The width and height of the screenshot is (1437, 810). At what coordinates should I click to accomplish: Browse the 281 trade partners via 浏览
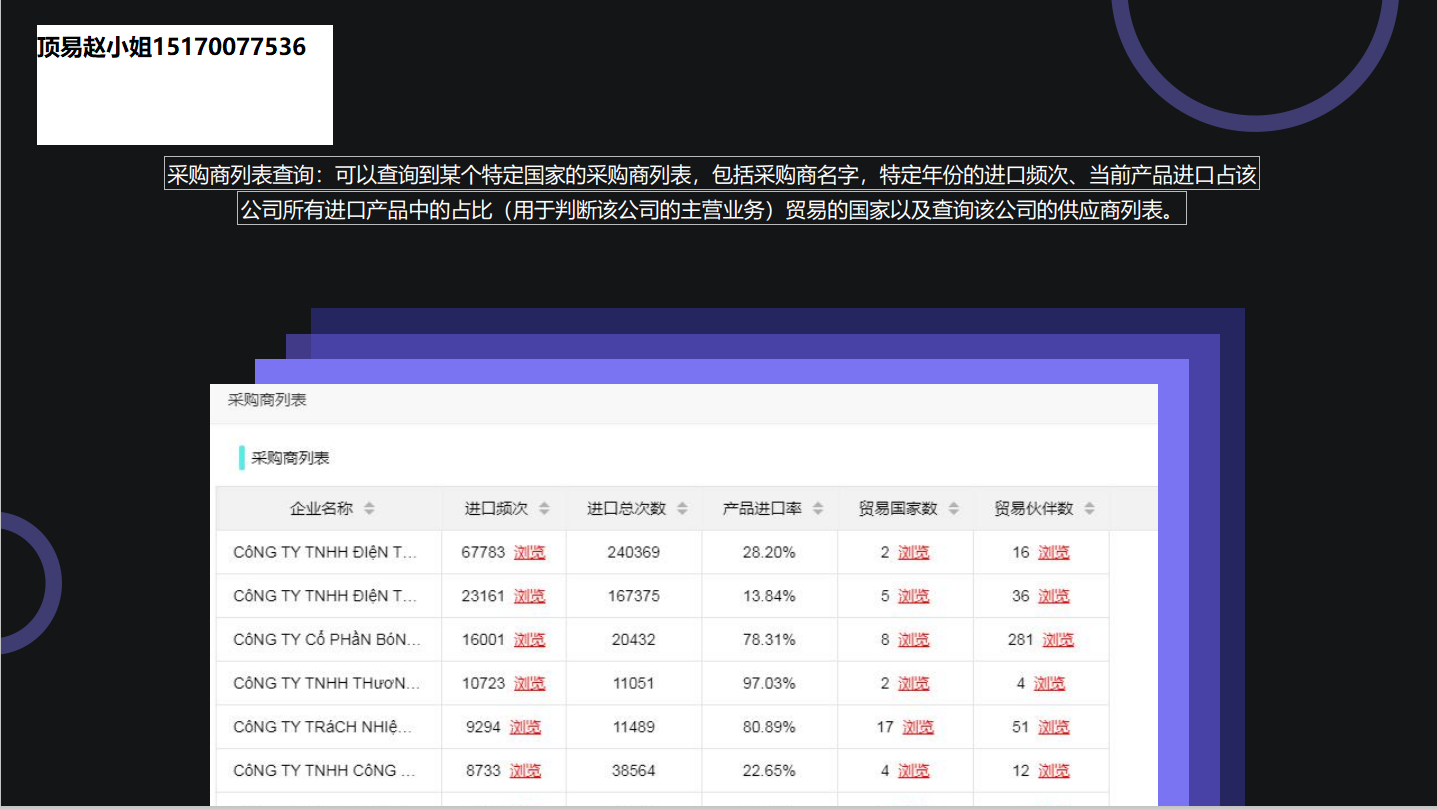(x=1058, y=640)
